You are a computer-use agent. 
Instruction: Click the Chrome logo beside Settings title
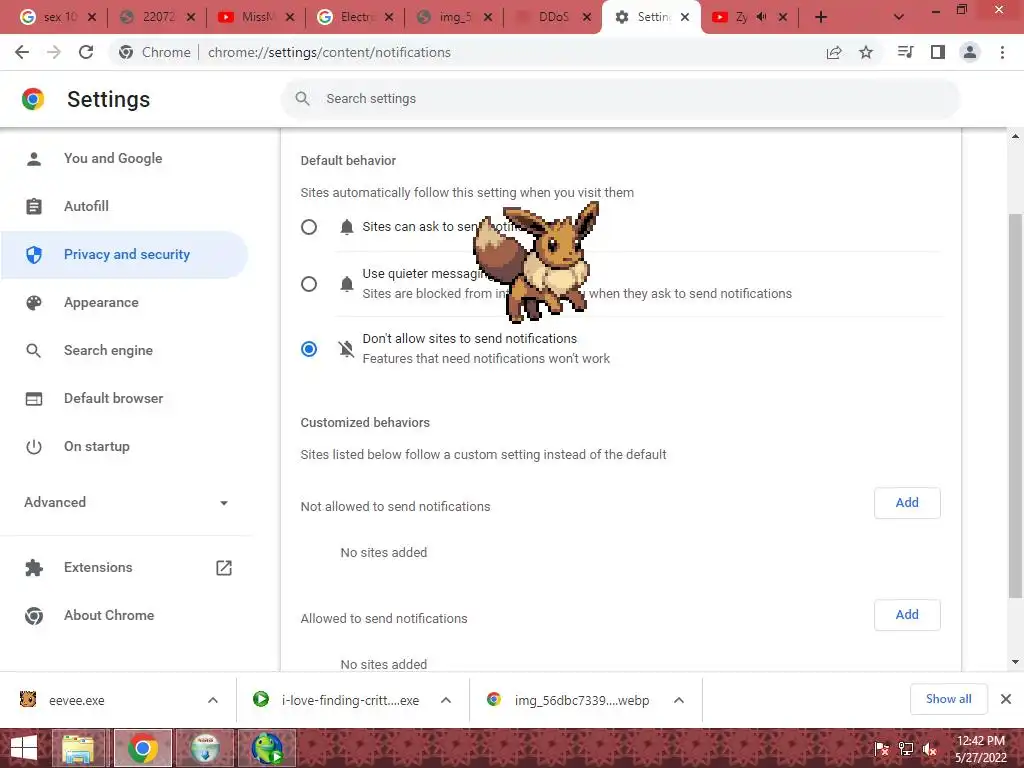click(33, 99)
